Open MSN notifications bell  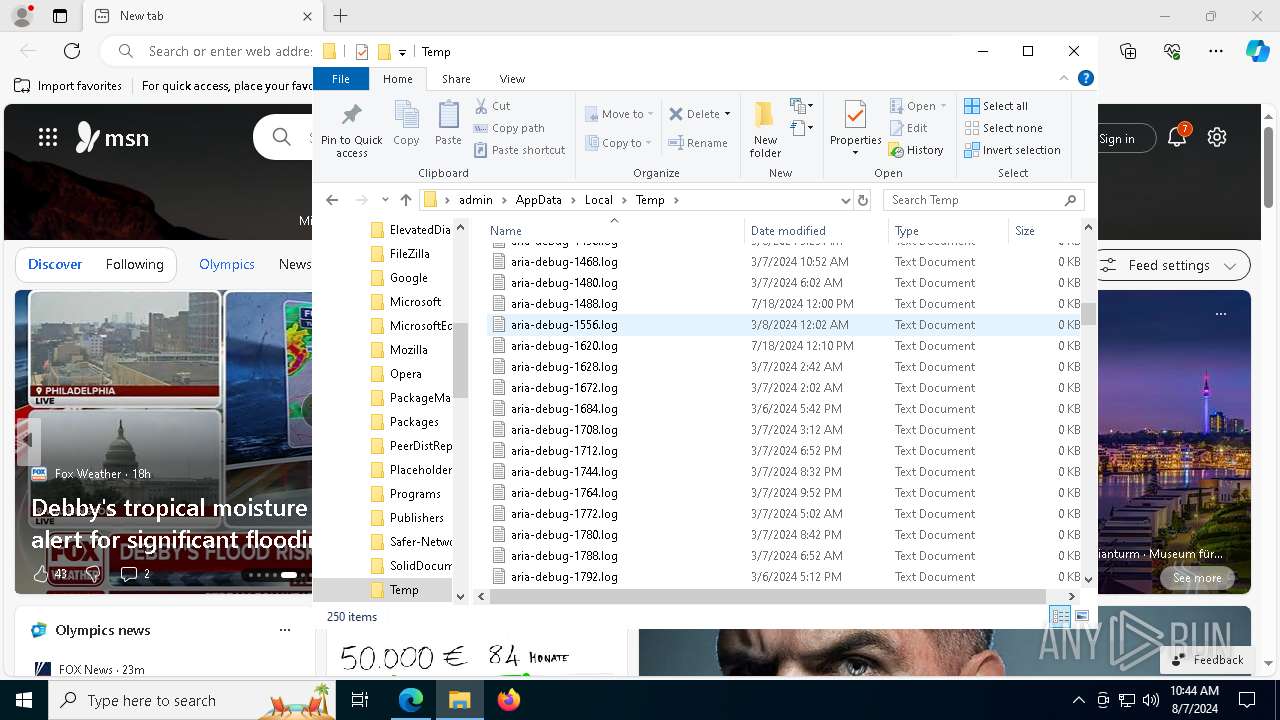[1178, 137]
